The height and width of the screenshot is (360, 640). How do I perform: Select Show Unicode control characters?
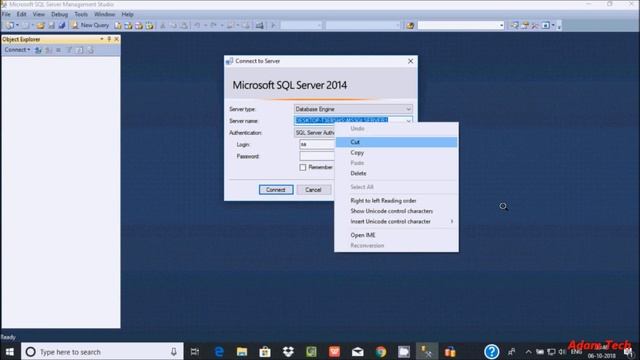(x=396, y=211)
